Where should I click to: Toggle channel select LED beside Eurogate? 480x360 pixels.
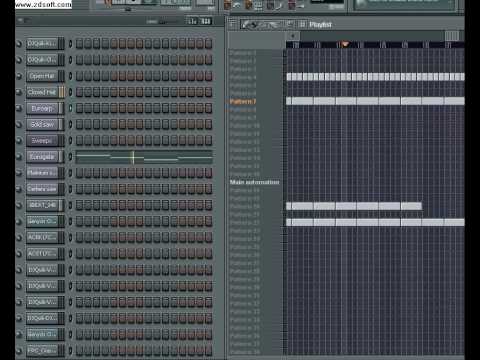coord(70,157)
